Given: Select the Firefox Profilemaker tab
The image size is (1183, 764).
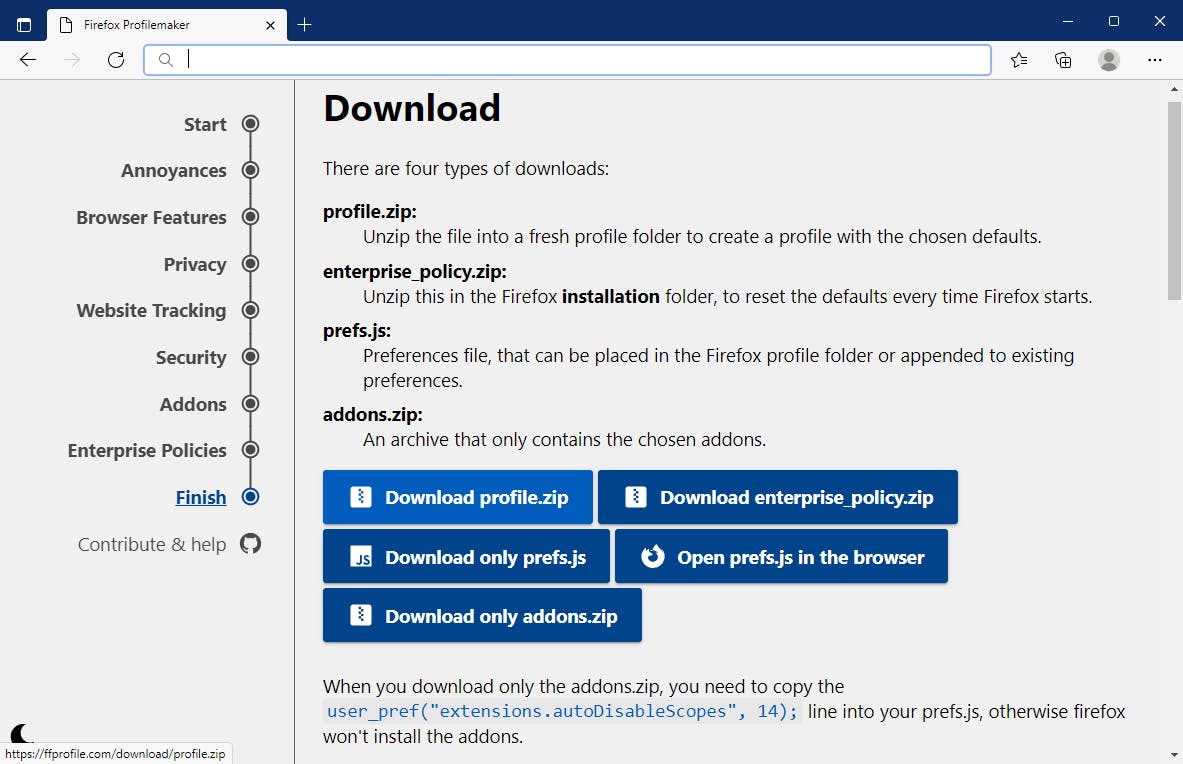Looking at the screenshot, I should pyautogui.click(x=167, y=25).
